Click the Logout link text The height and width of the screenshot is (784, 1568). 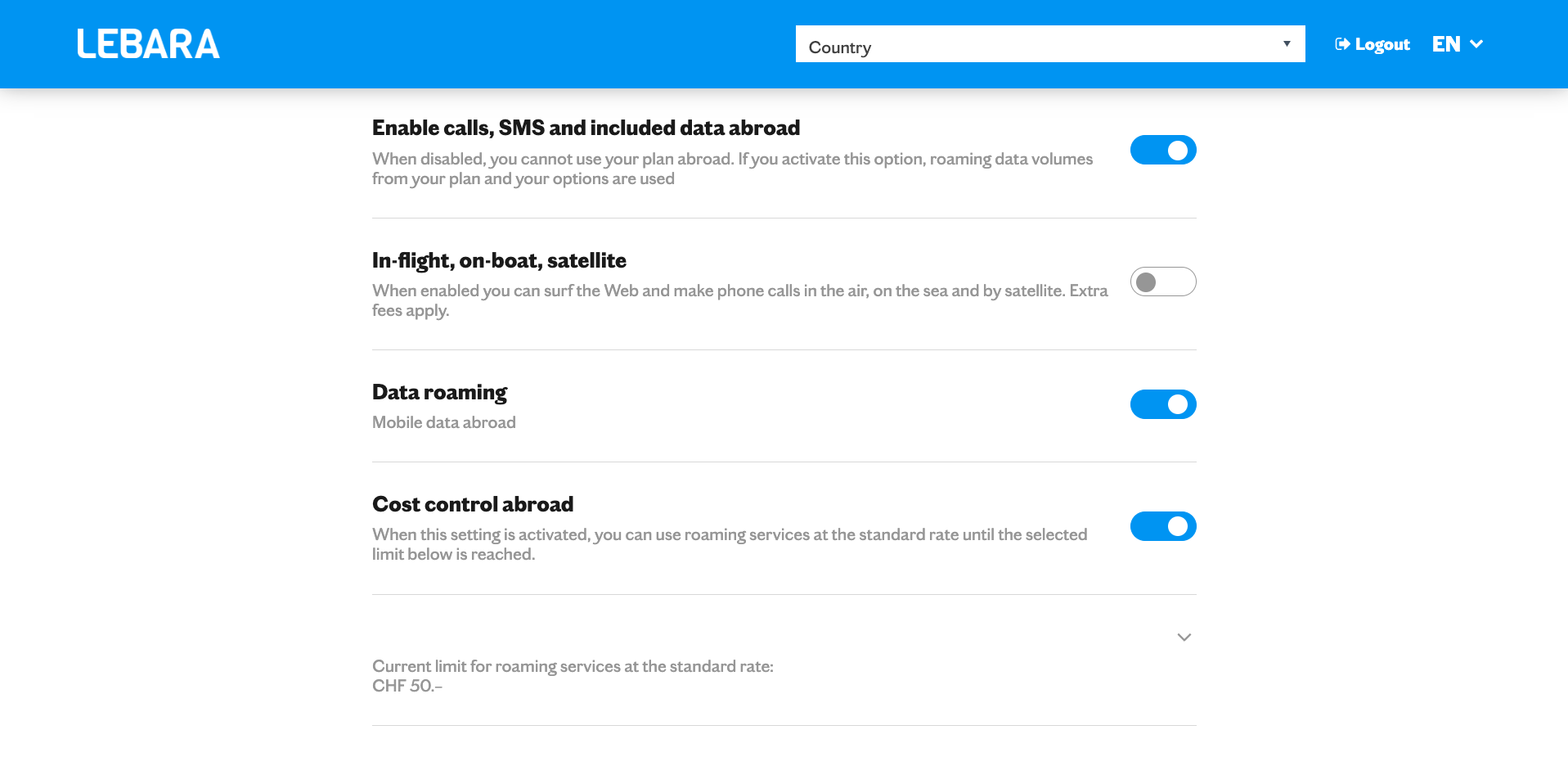pyautogui.click(x=1382, y=45)
